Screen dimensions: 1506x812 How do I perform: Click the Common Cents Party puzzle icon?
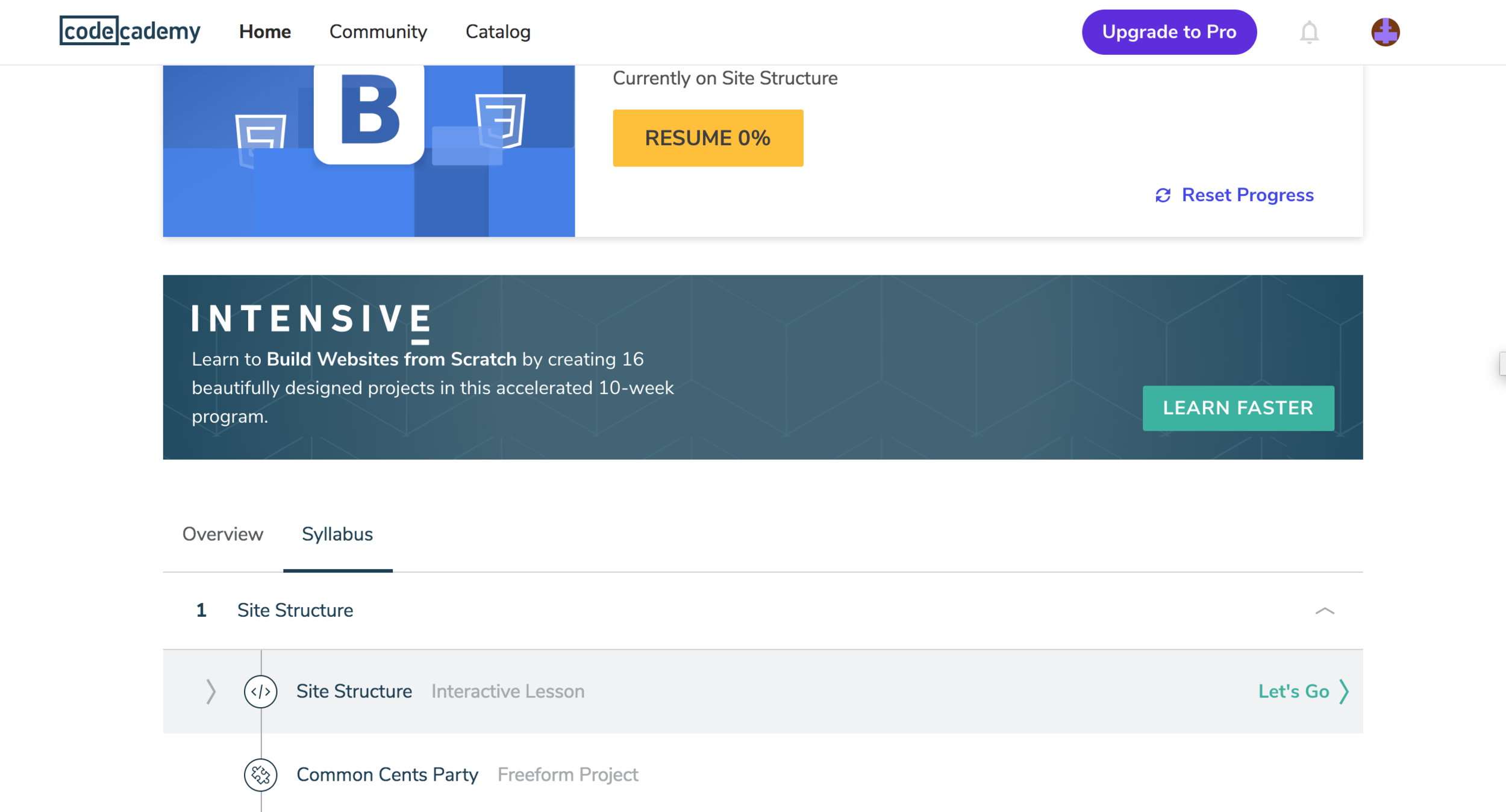[260, 775]
